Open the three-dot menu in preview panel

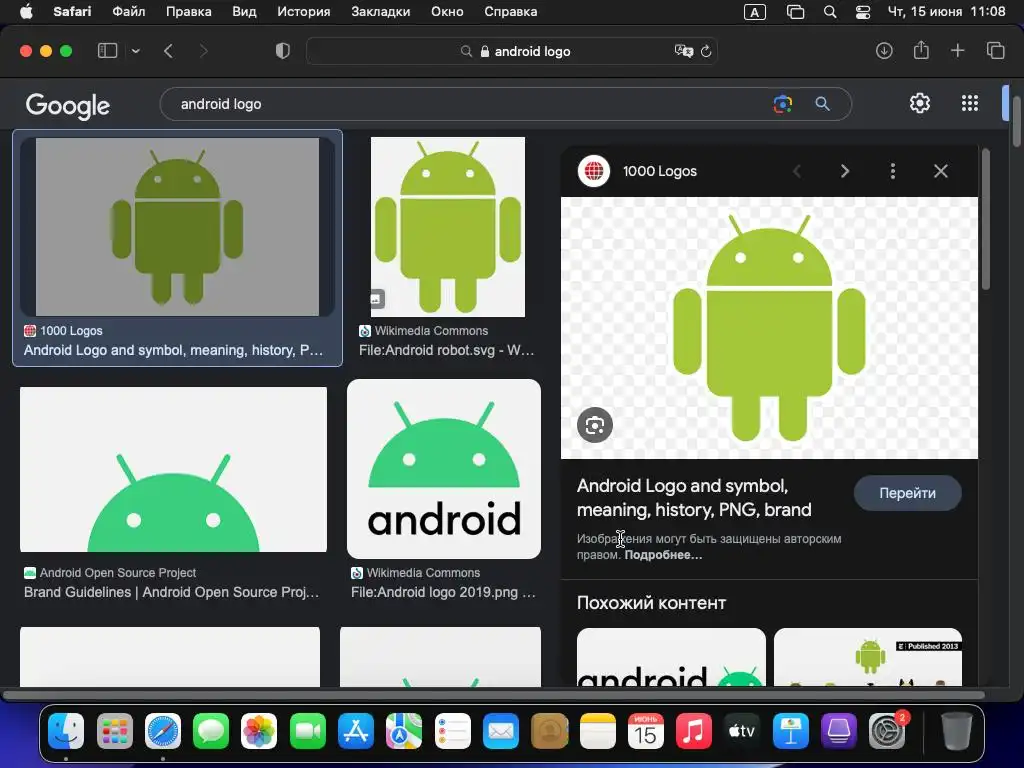[893, 171]
